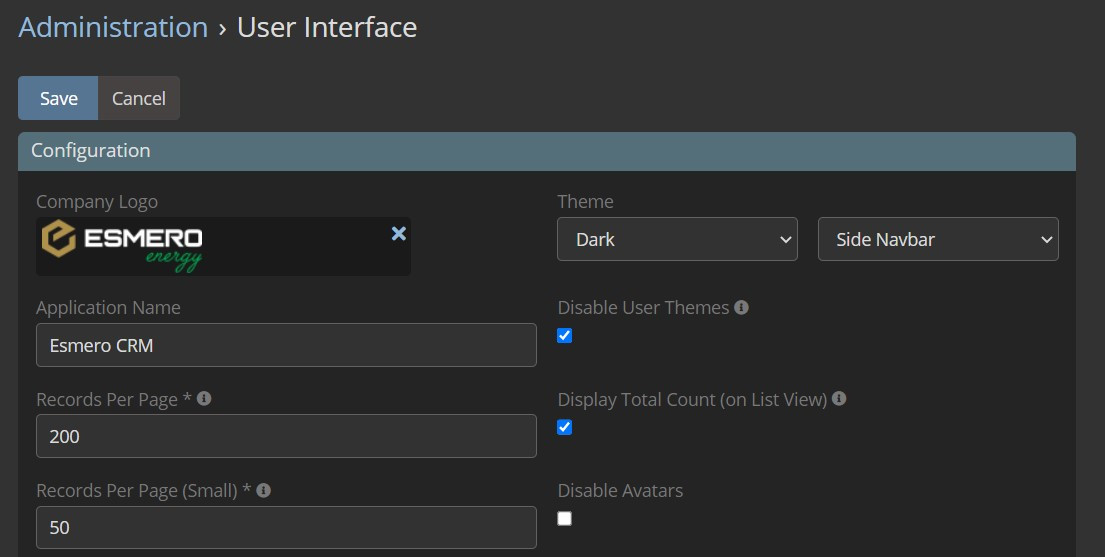The height and width of the screenshot is (557, 1105).
Task: Expand the Side Navbar dropdown
Action: point(938,240)
